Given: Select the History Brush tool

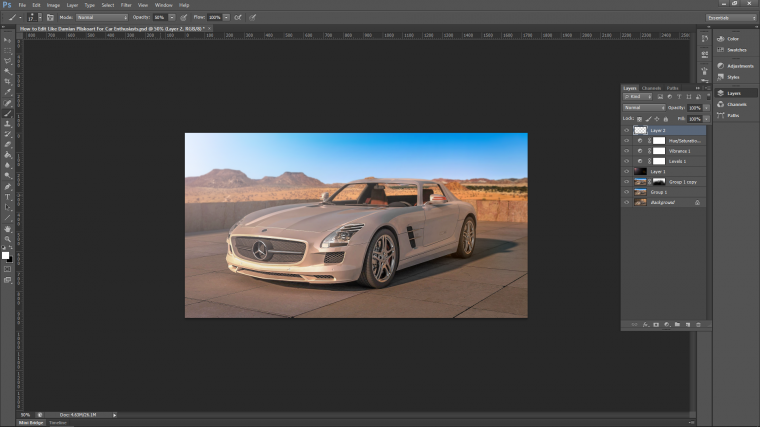Looking at the screenshot, I should (x=7, y=134).
